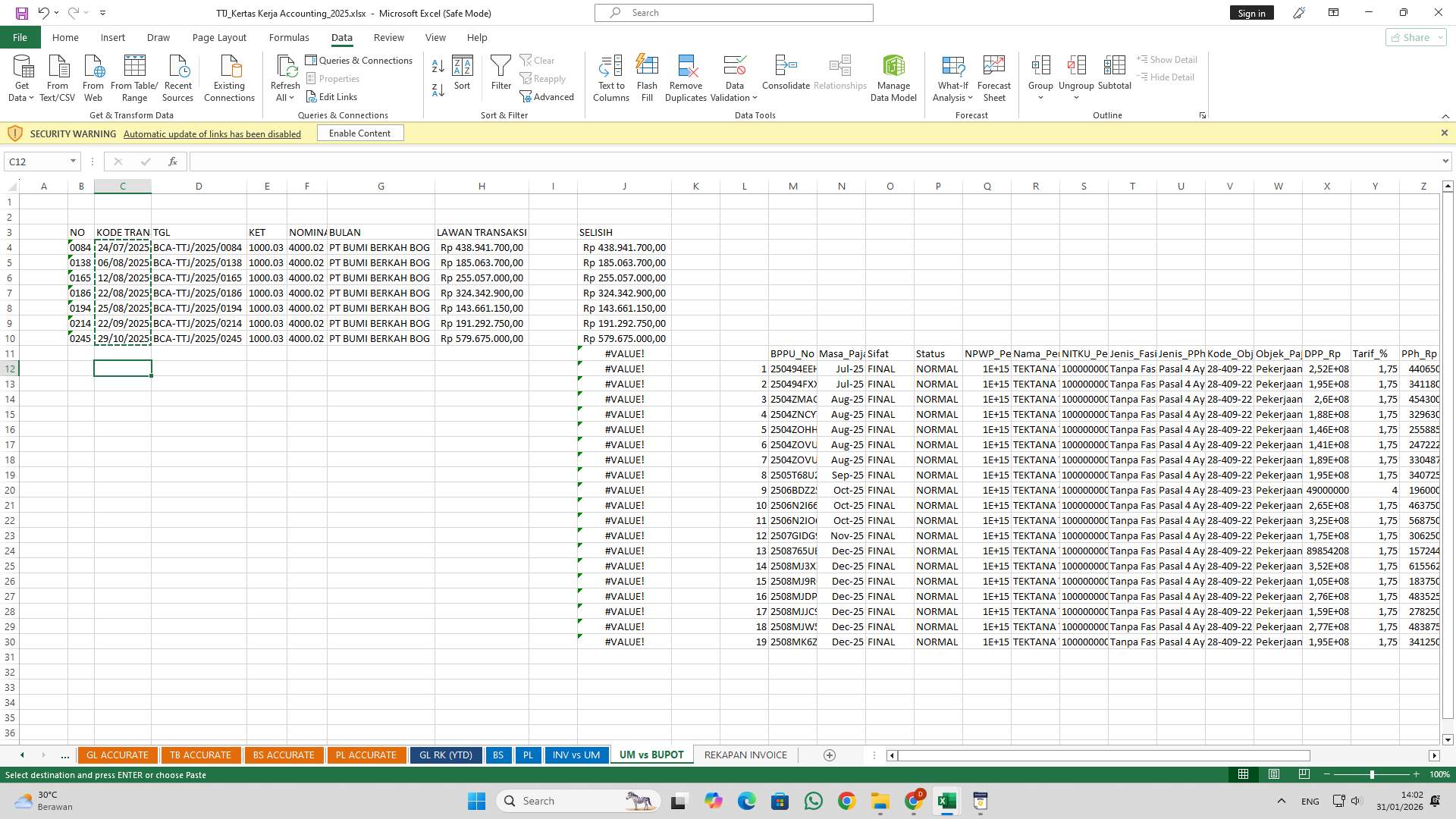
Task: Open the Formulas ribbon tab
Action: click(289, 37)
